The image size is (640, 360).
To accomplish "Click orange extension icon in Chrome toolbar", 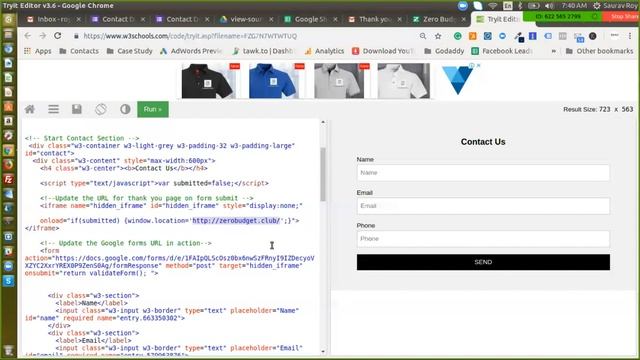I will tap(473, 36).
